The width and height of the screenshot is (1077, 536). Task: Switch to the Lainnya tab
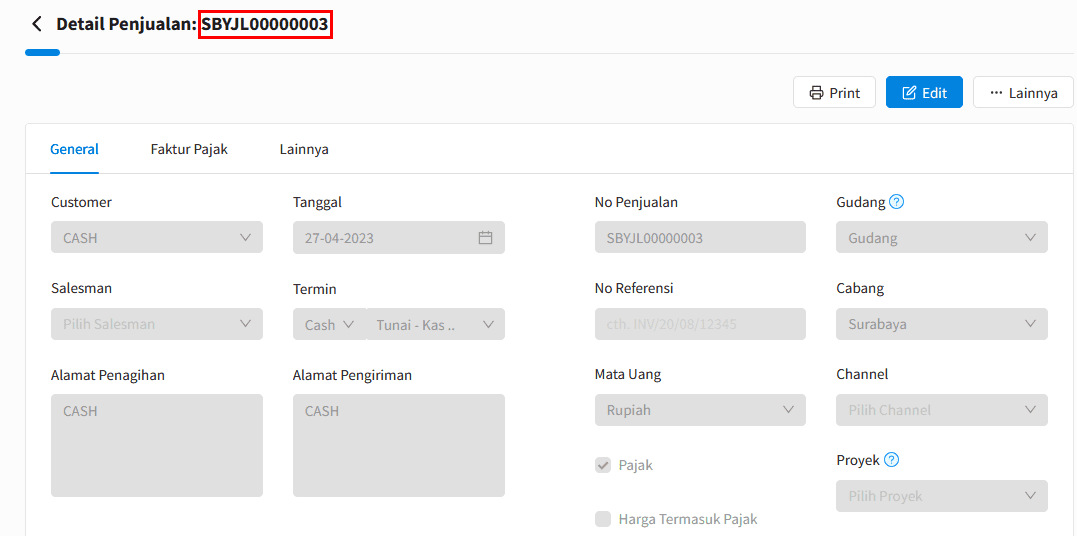pyautogui.click(x=304, y=149)
